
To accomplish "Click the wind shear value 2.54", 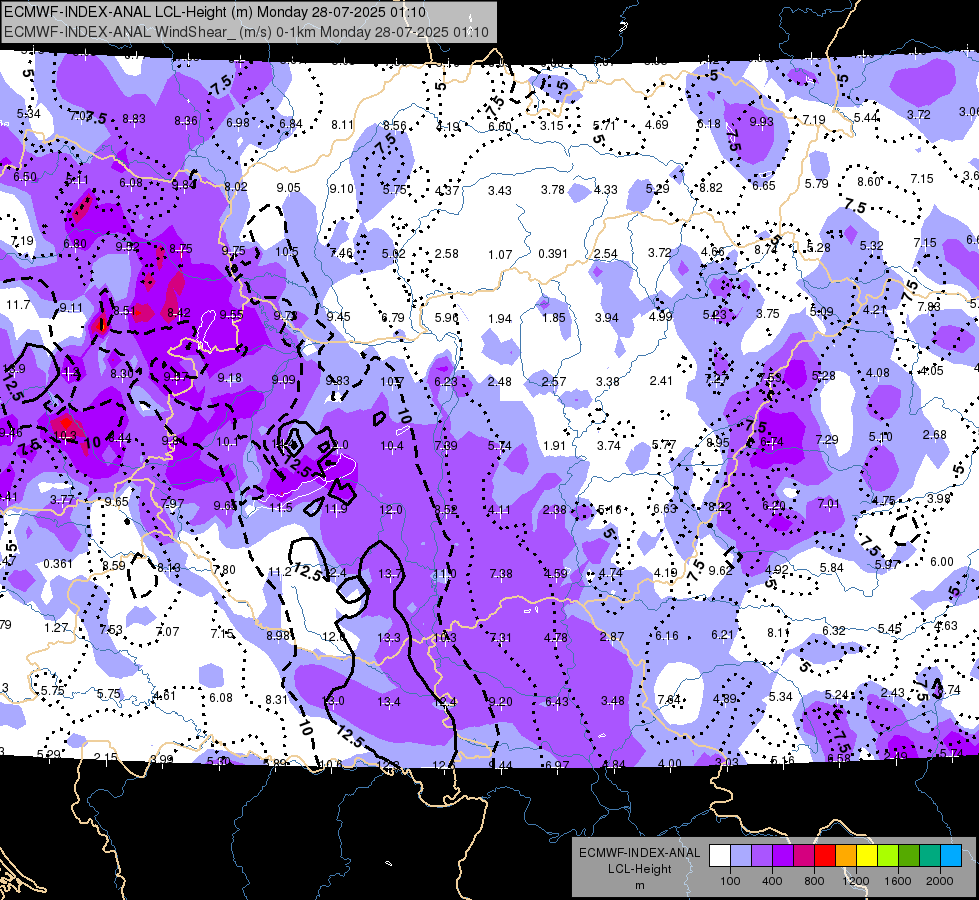I will coord(606,254).
